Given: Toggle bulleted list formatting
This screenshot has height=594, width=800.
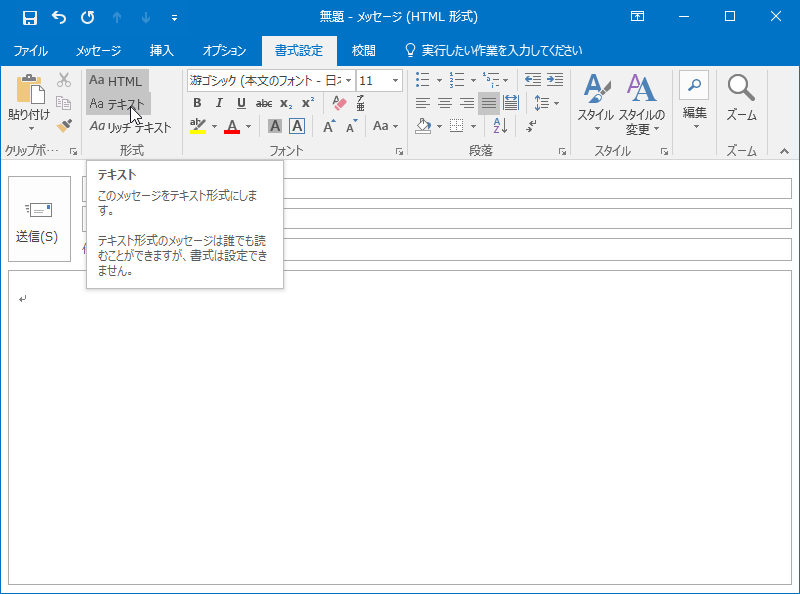Looking at the screenshot, I should pos(422,80).
